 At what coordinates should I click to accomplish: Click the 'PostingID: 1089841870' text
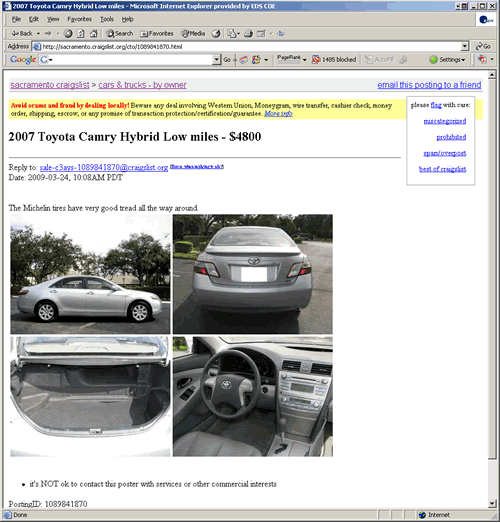[48, 504]
